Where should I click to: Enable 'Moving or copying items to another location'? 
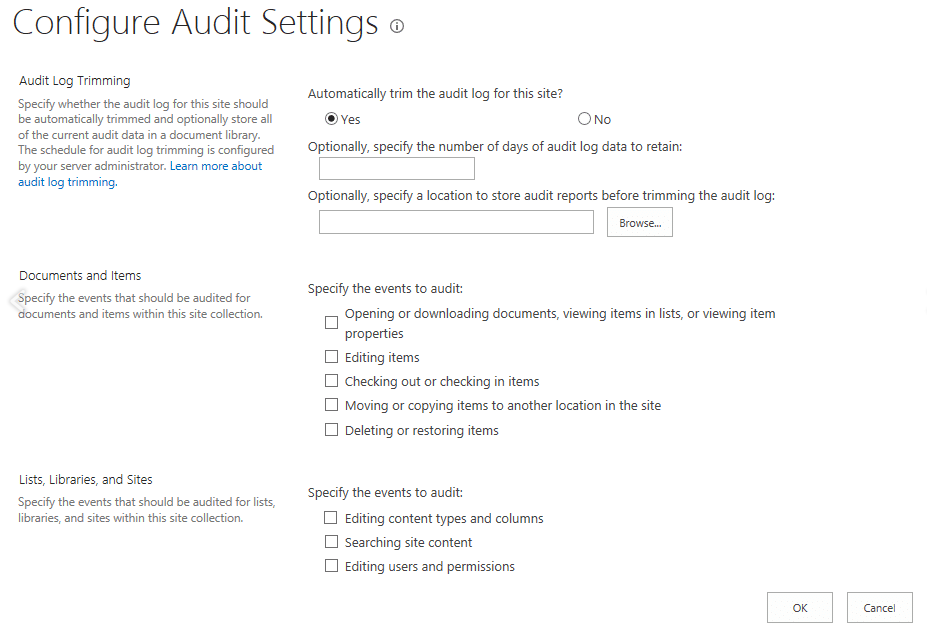332,406
